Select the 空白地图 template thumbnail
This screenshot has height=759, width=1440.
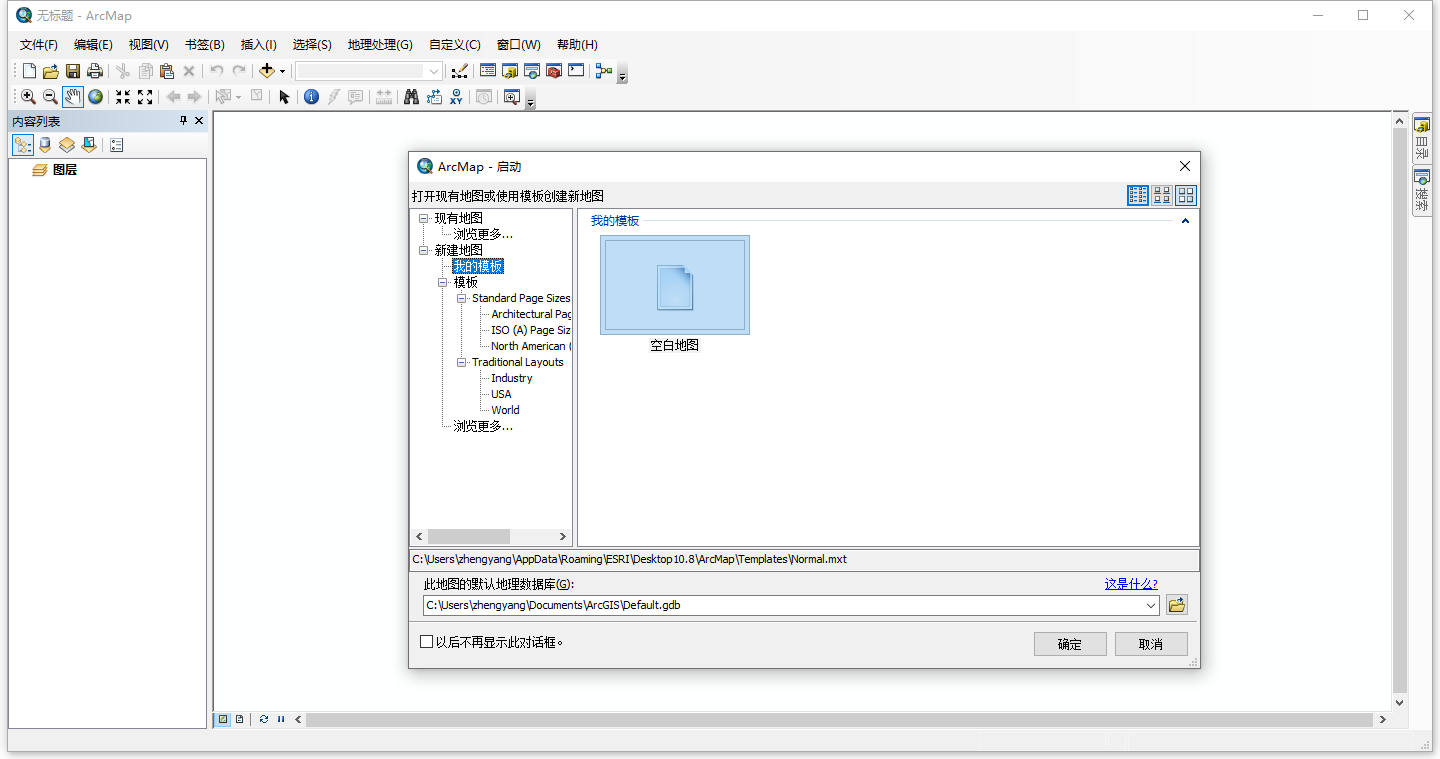click(x=675, y=285)
